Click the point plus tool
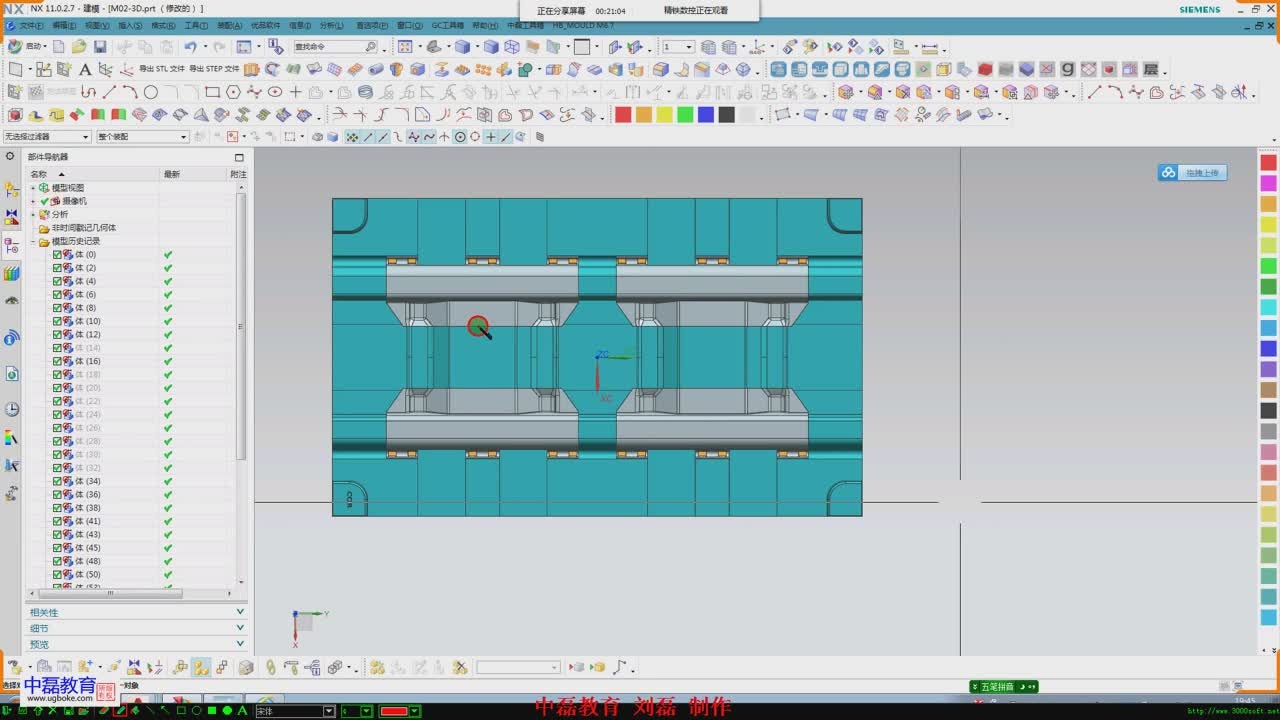 (295, 92)
